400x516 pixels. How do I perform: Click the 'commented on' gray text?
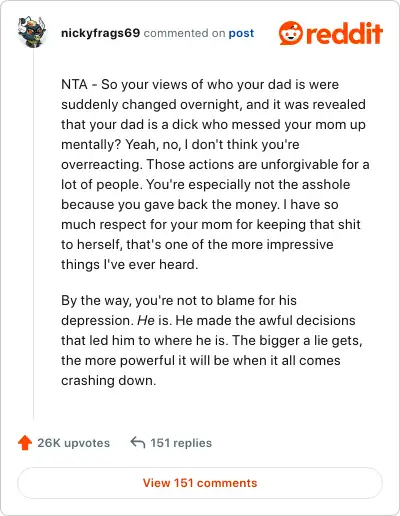click(x=184, y=33)
